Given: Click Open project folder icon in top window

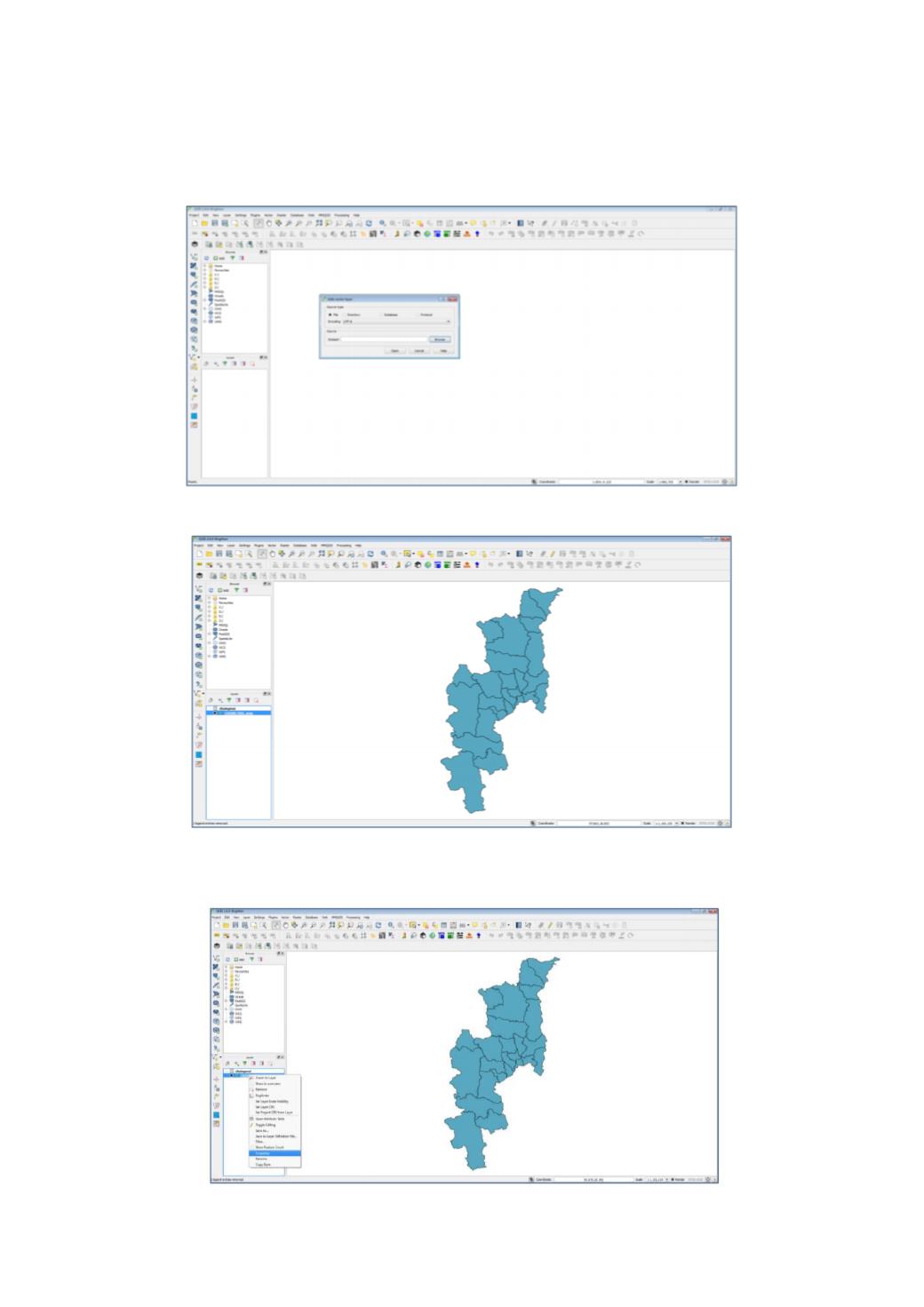Looking at the screenshot, I should tap(204, 223).
